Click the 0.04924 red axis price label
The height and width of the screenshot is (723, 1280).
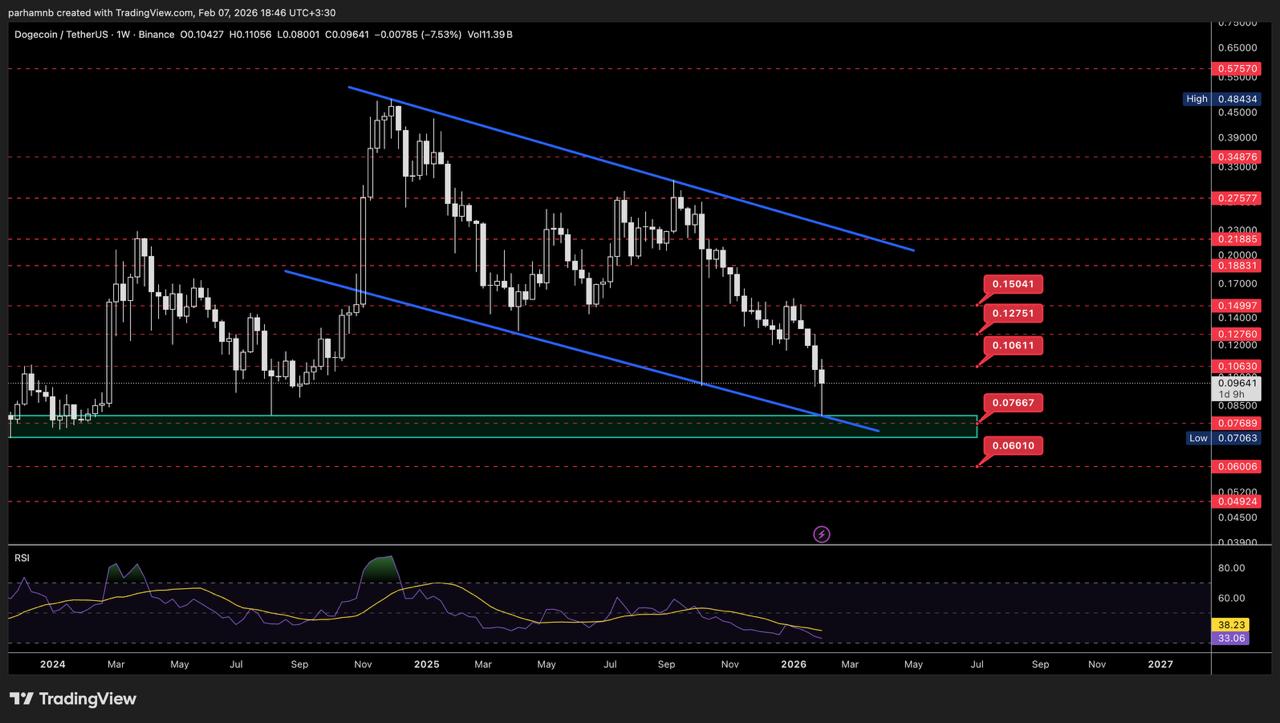tap(1236, 501)
